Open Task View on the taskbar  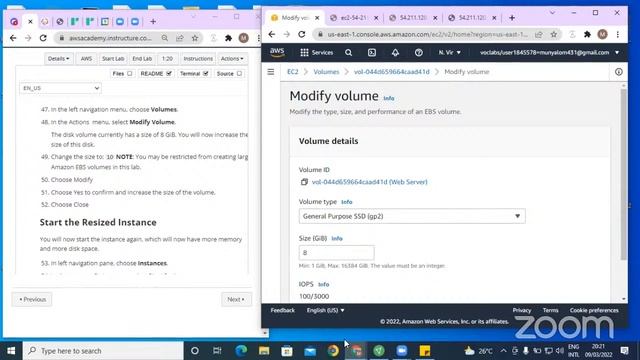pos(217,351)
